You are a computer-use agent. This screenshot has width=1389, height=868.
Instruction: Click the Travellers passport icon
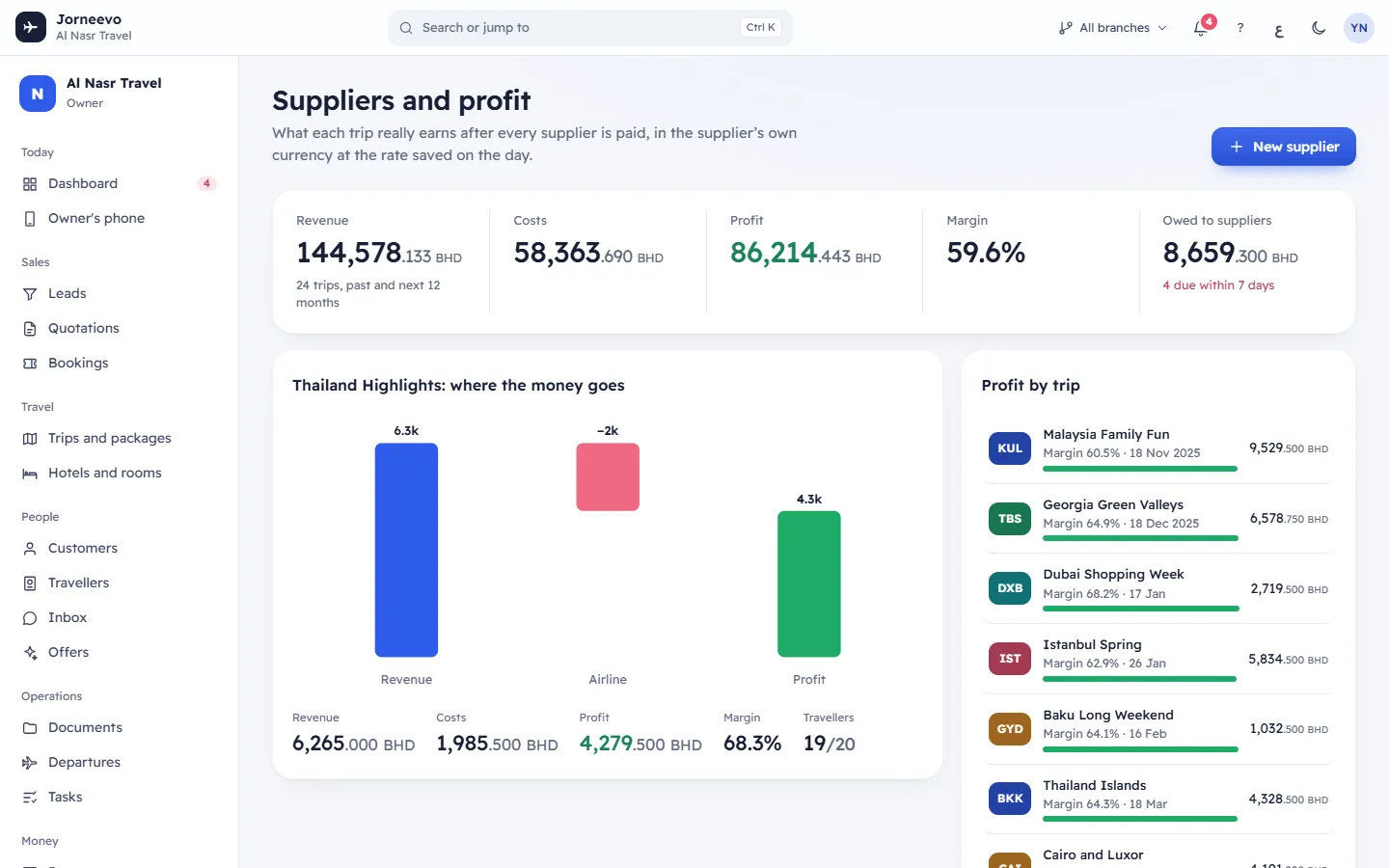click(30, 583)
